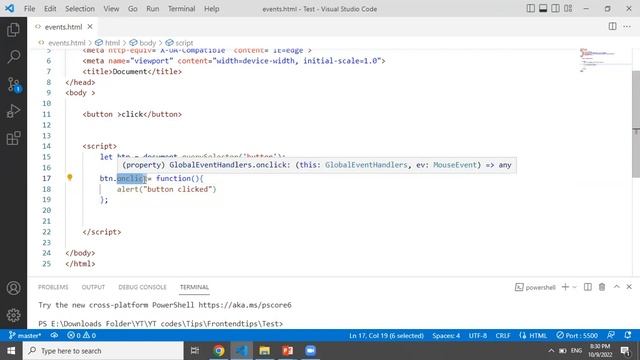Kill terminal with trash icon
This screenshot has height=360, width=640.
point(602,287)
